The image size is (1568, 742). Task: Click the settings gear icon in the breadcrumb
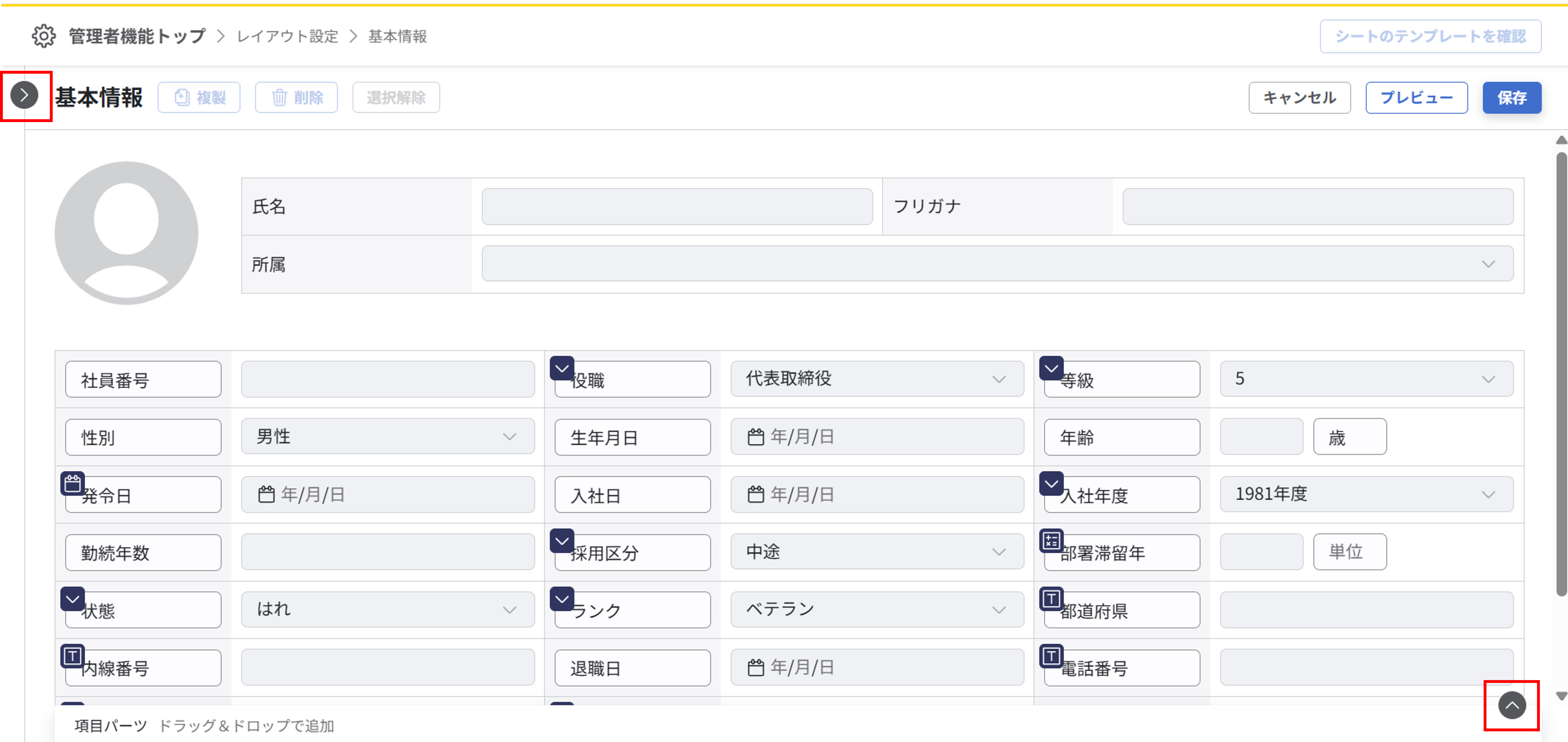(x=44, y=36)
